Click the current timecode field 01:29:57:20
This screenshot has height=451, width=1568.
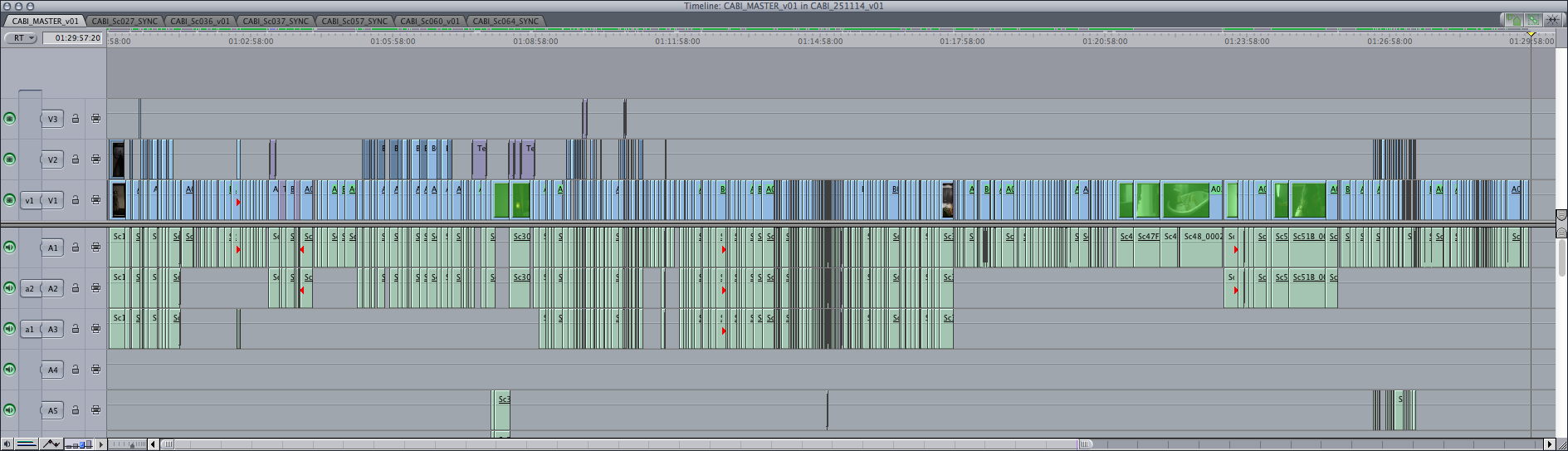(74, 38)
